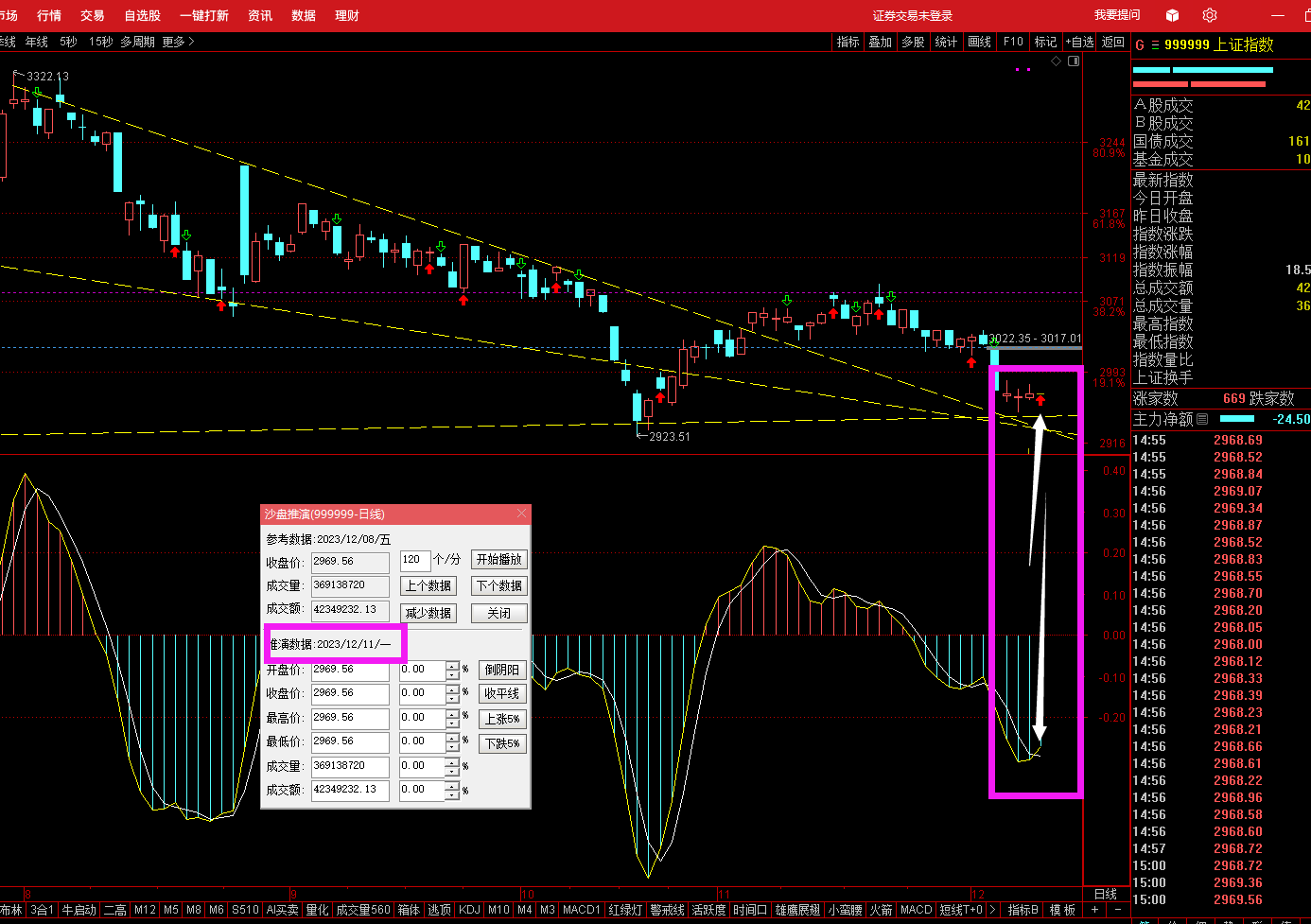The width and height of the screenshot is (1311, 924).
Task: Select the 红绿灯 indicator tab
Action: tap(626, 910)
